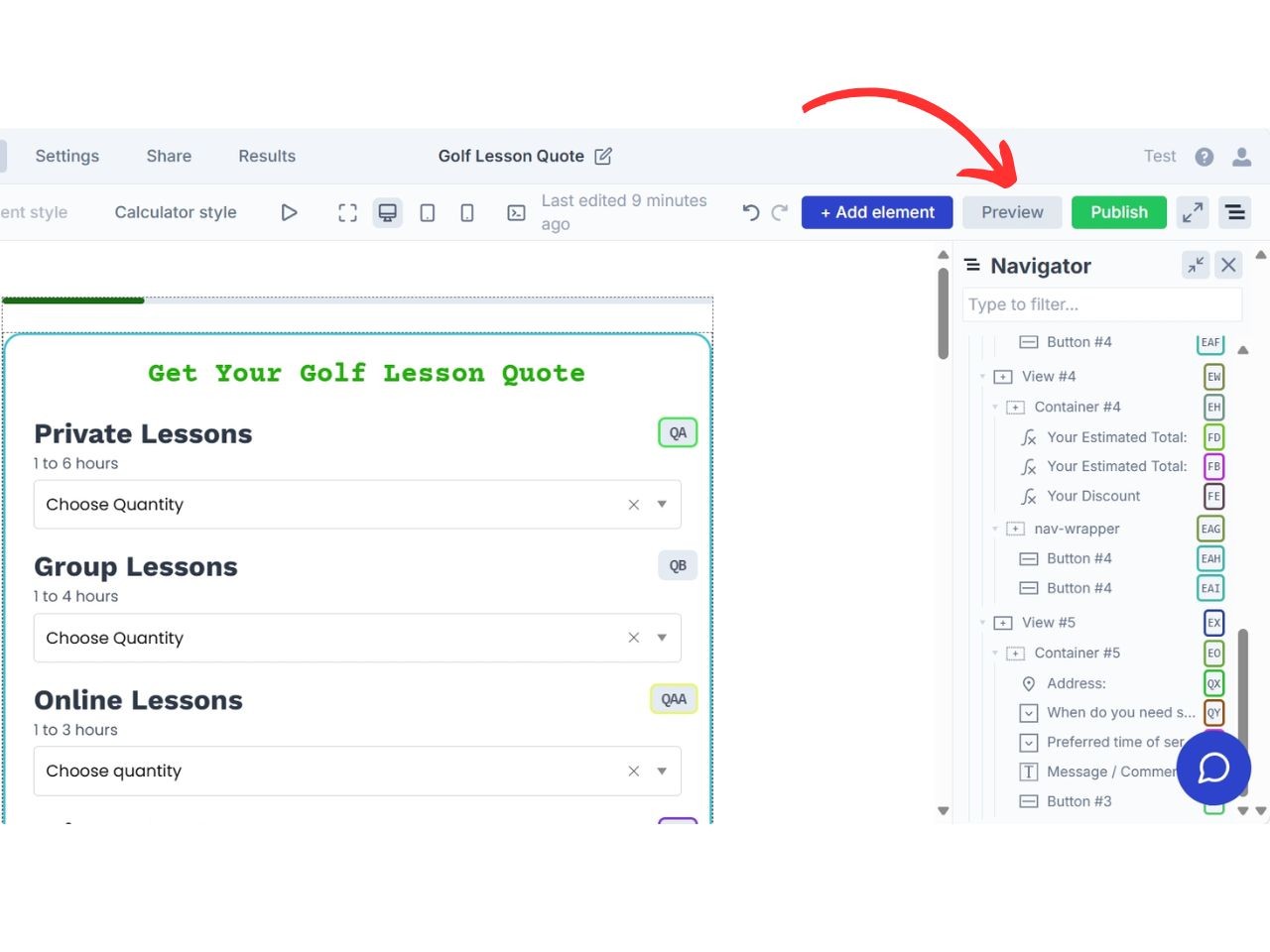Switch to Calculator style tab

coord(176,212)
